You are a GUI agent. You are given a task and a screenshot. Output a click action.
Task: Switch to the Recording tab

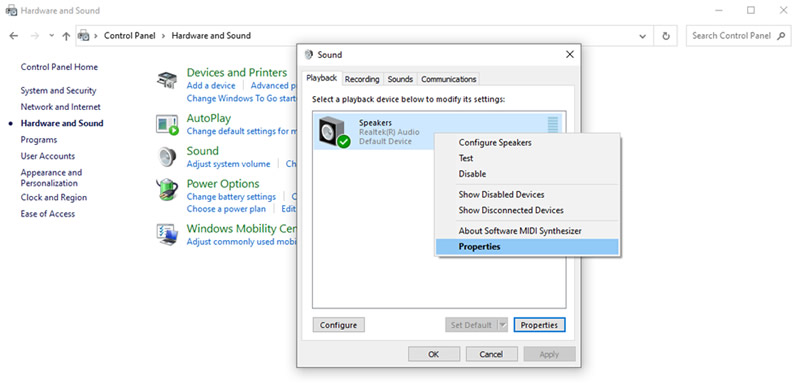pos(362,79)
